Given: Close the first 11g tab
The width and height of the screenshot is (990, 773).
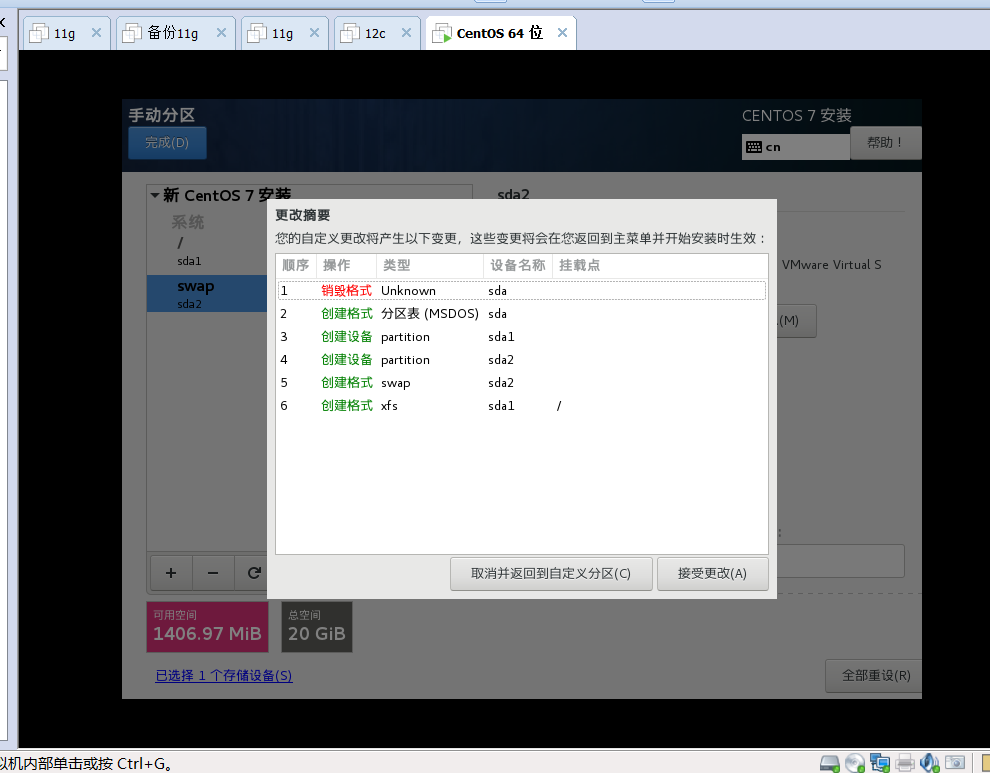Looking at the screenshot, I should pyautogui.click(x=96, y=32).
